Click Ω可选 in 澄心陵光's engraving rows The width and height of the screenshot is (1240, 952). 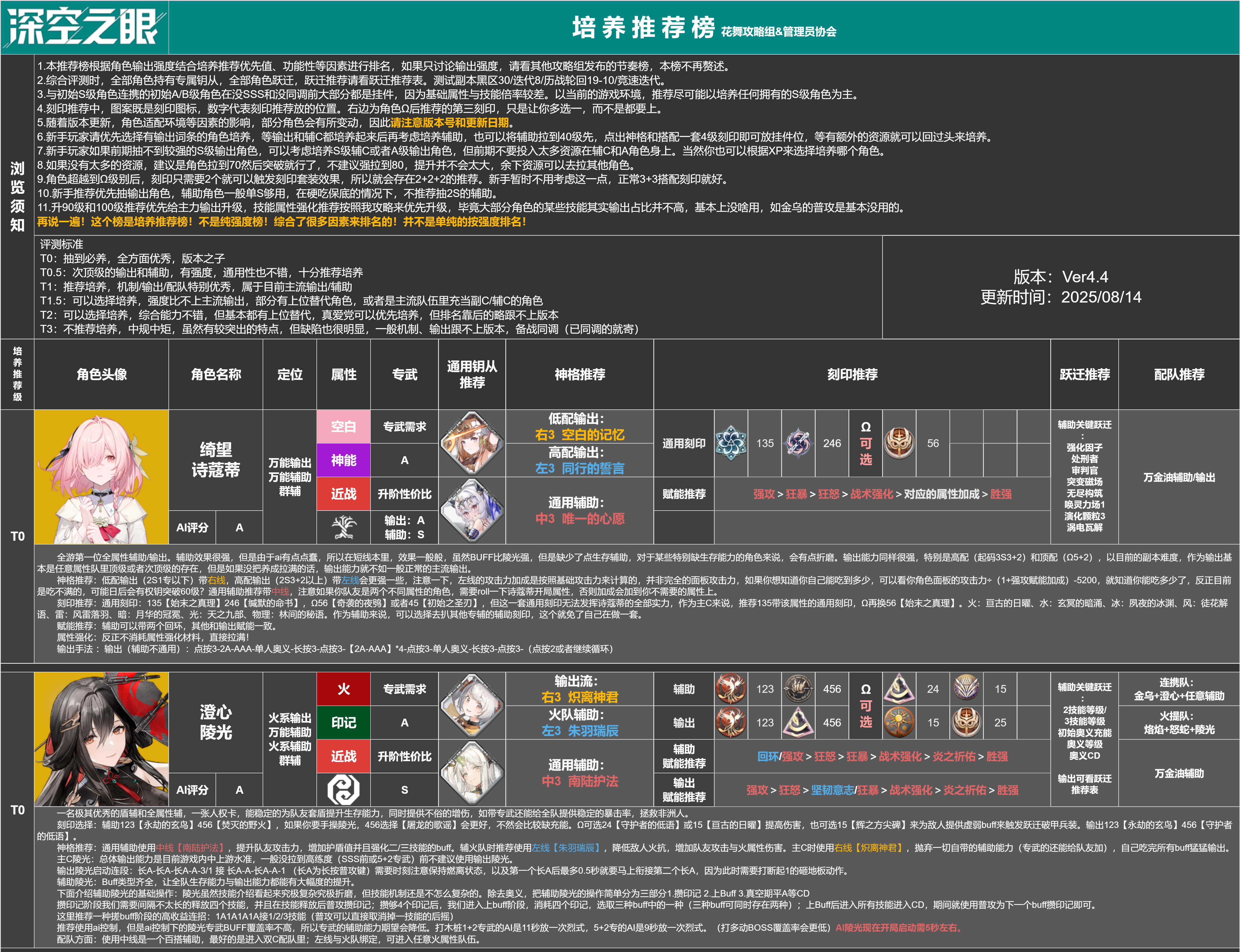866,705
